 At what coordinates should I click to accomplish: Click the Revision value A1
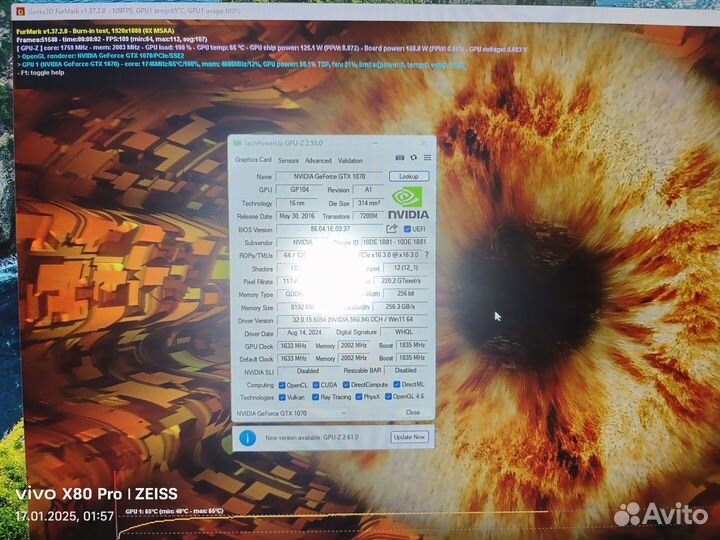point(368,190)
